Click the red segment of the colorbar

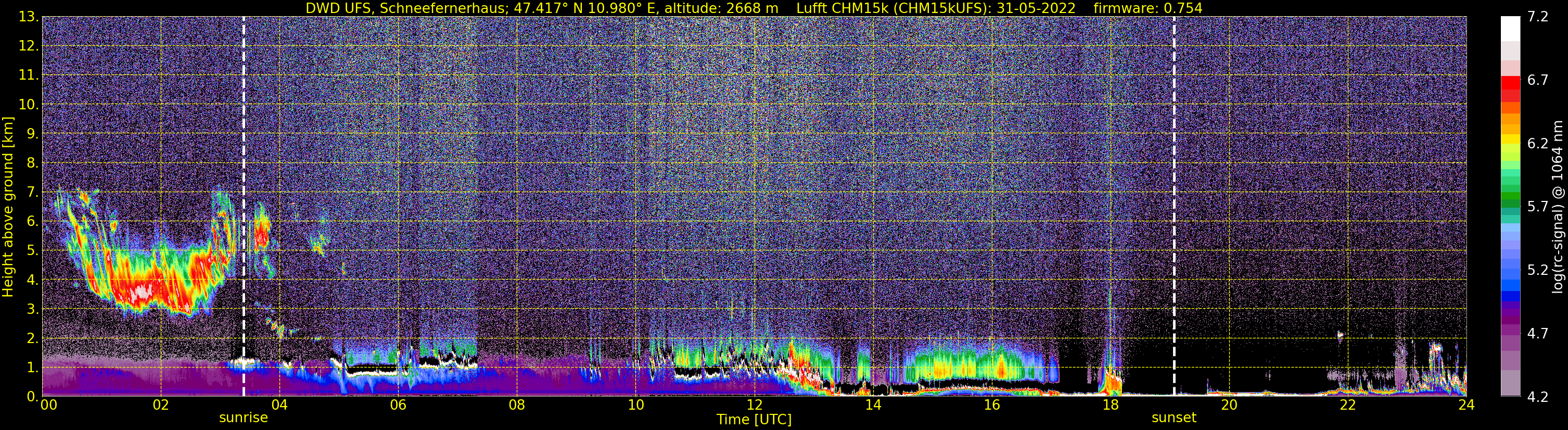pos(1510,83)
